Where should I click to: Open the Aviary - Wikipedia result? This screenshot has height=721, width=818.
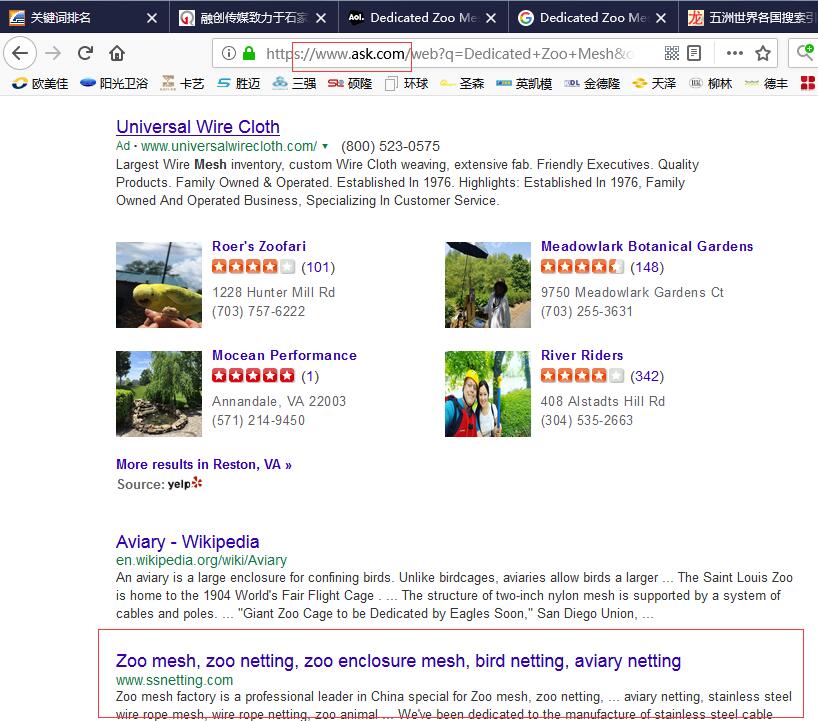pyautogui.click(x=187, y=541)
